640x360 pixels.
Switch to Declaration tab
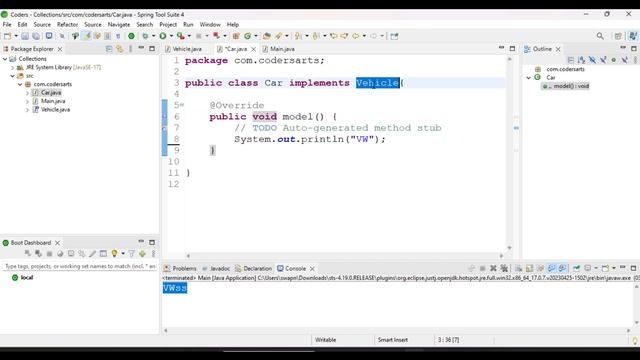(x=253, y=268)
